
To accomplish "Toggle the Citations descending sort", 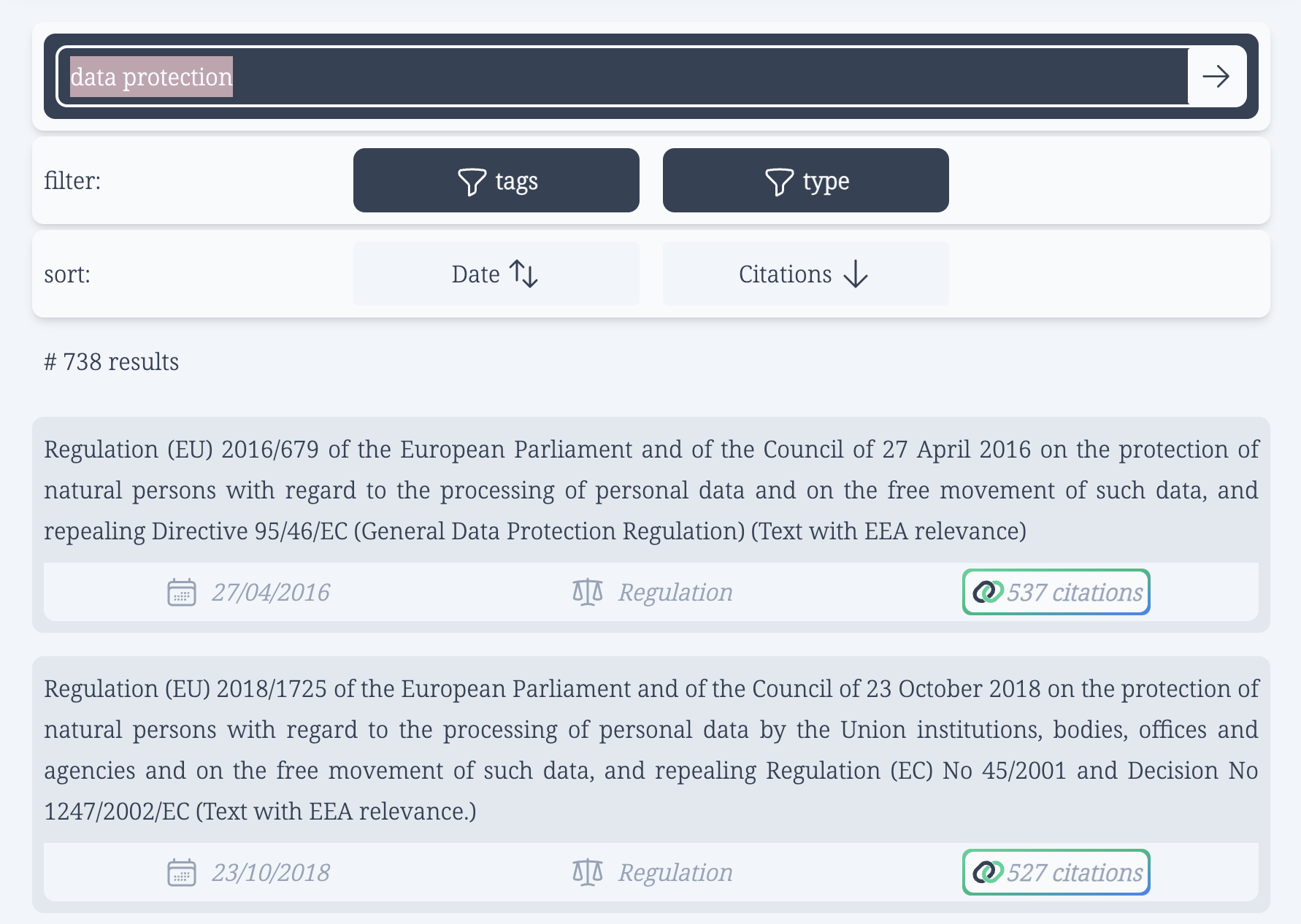I will click(805, 274).
